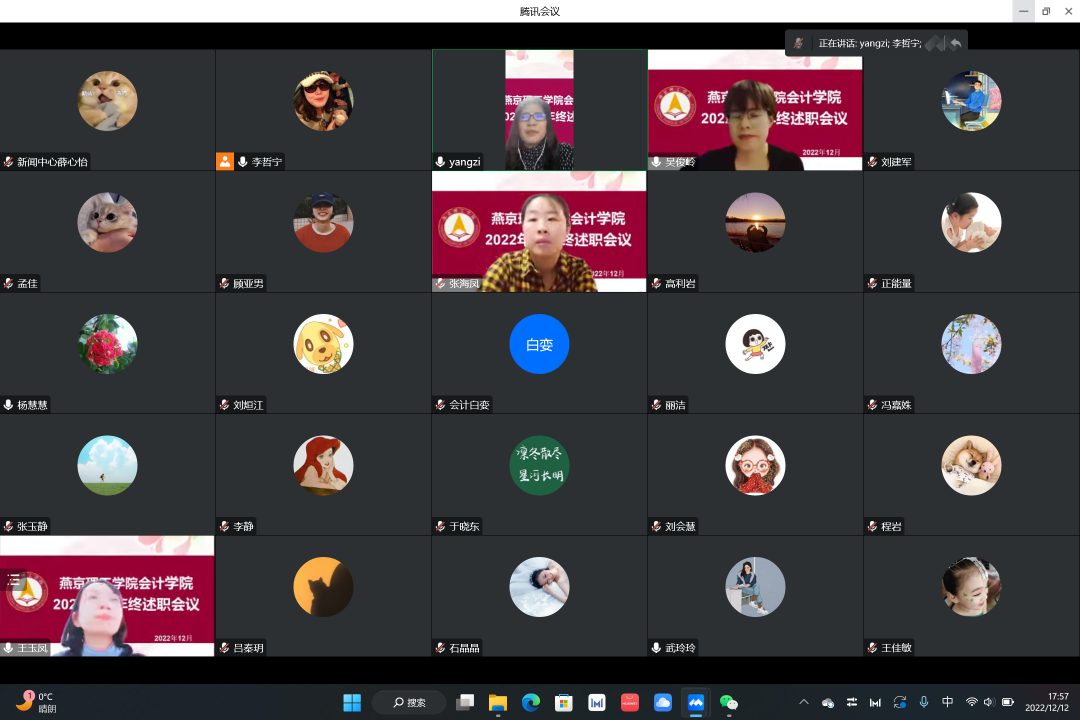Open the Windows Start menu
This screenshot has height=720, width=1080.
pyautogui.click(x=352, y=702)
